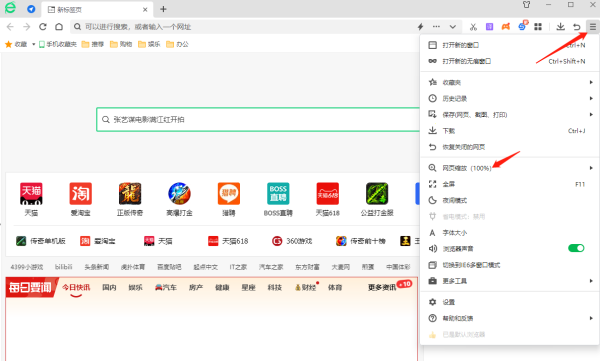Click the page search box with green border
The height and width of the screenshot is (361, 600).
pyautogui.click(x=258, y=119)
